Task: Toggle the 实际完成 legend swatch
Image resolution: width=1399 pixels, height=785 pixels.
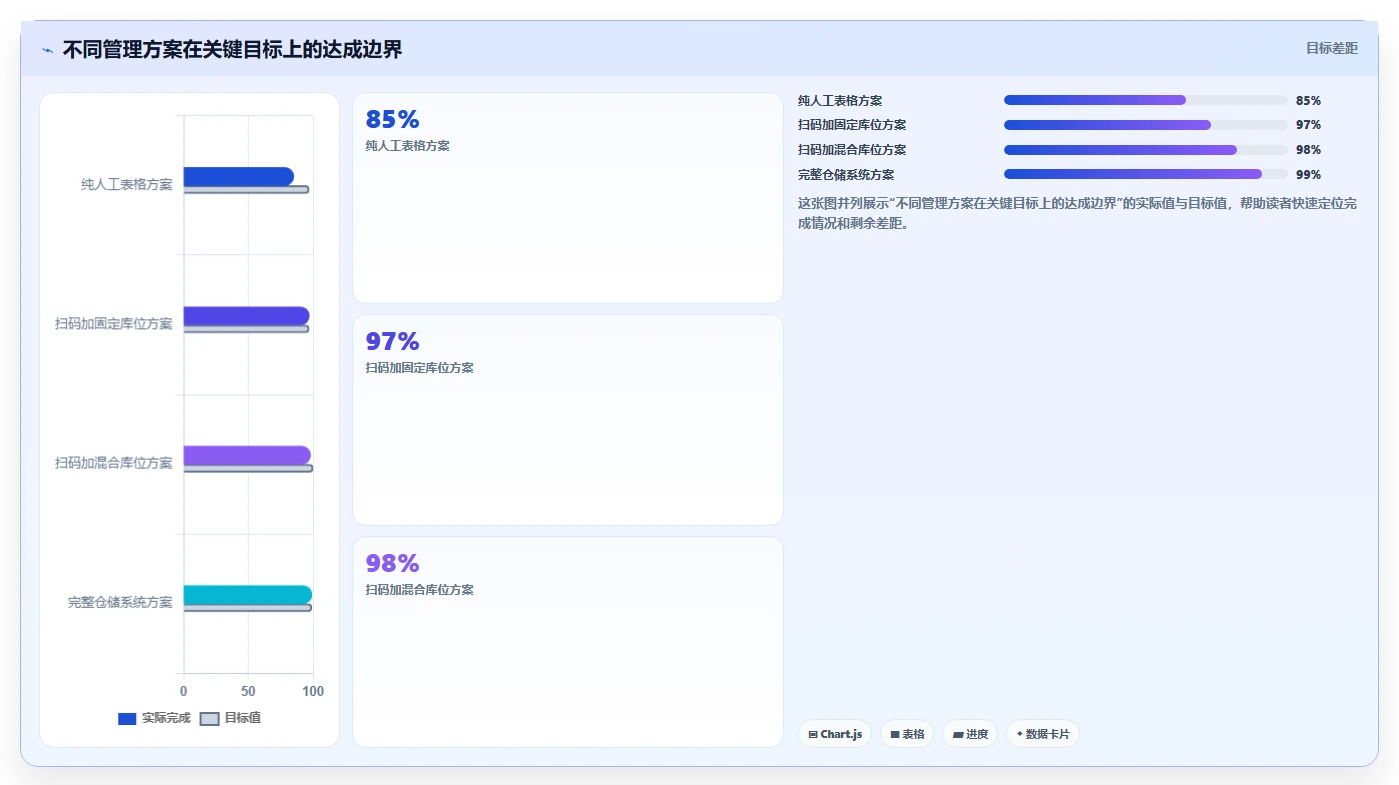Action: pos(127,719)
